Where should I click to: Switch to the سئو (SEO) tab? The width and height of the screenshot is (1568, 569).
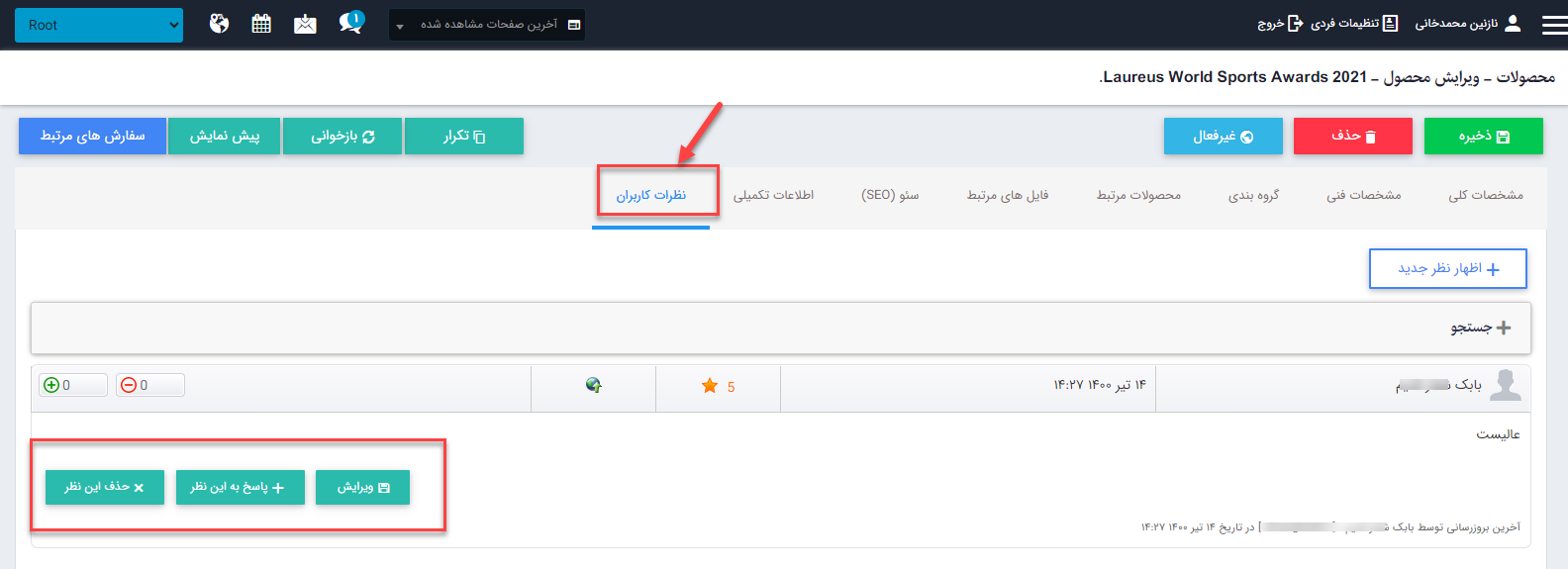(x=890, y=195)
